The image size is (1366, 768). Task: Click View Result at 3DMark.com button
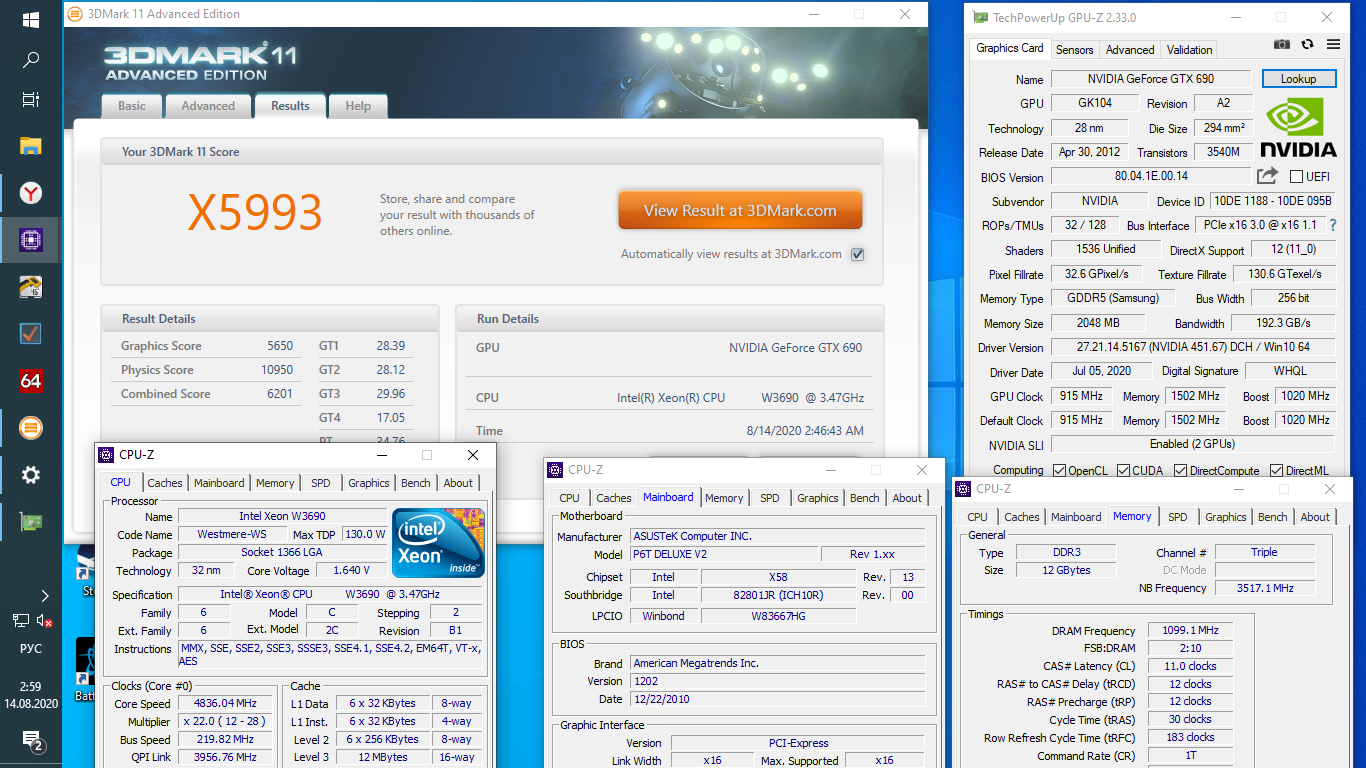[740, 210]
